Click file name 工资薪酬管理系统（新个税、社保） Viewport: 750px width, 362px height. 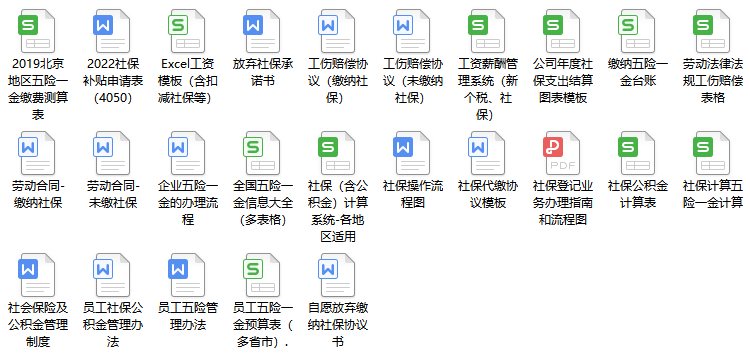(x=487, y=89)
